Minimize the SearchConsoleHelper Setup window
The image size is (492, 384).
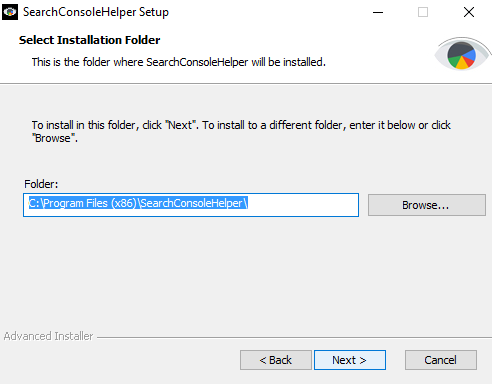point(378,12)
